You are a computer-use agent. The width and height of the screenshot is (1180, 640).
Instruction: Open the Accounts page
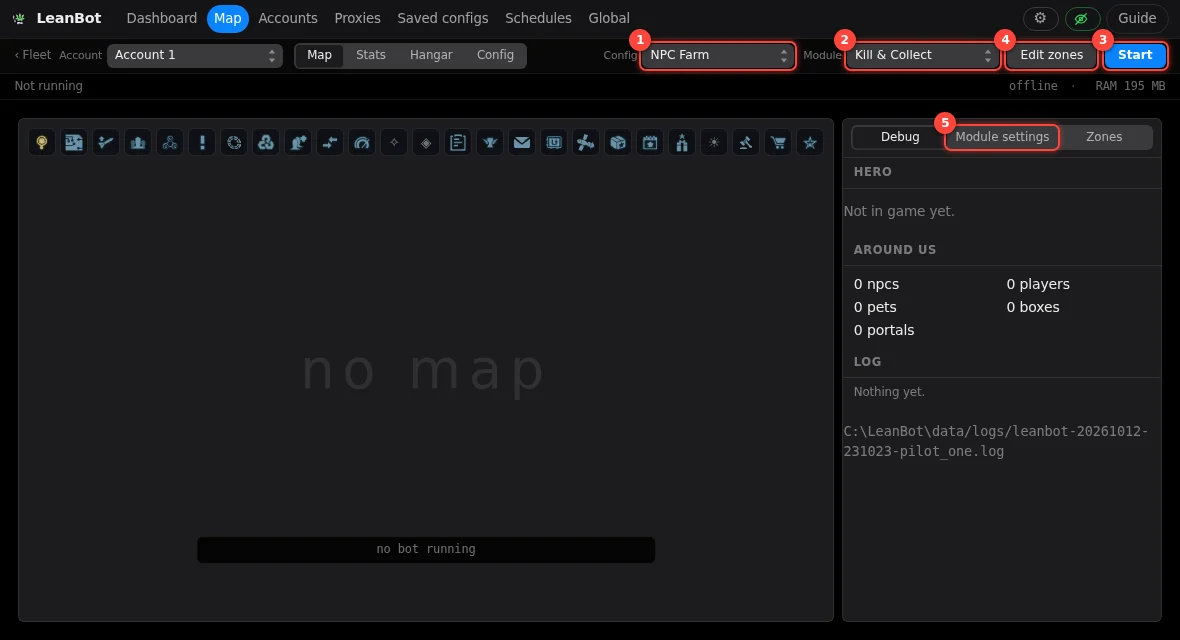pos(287,18)
